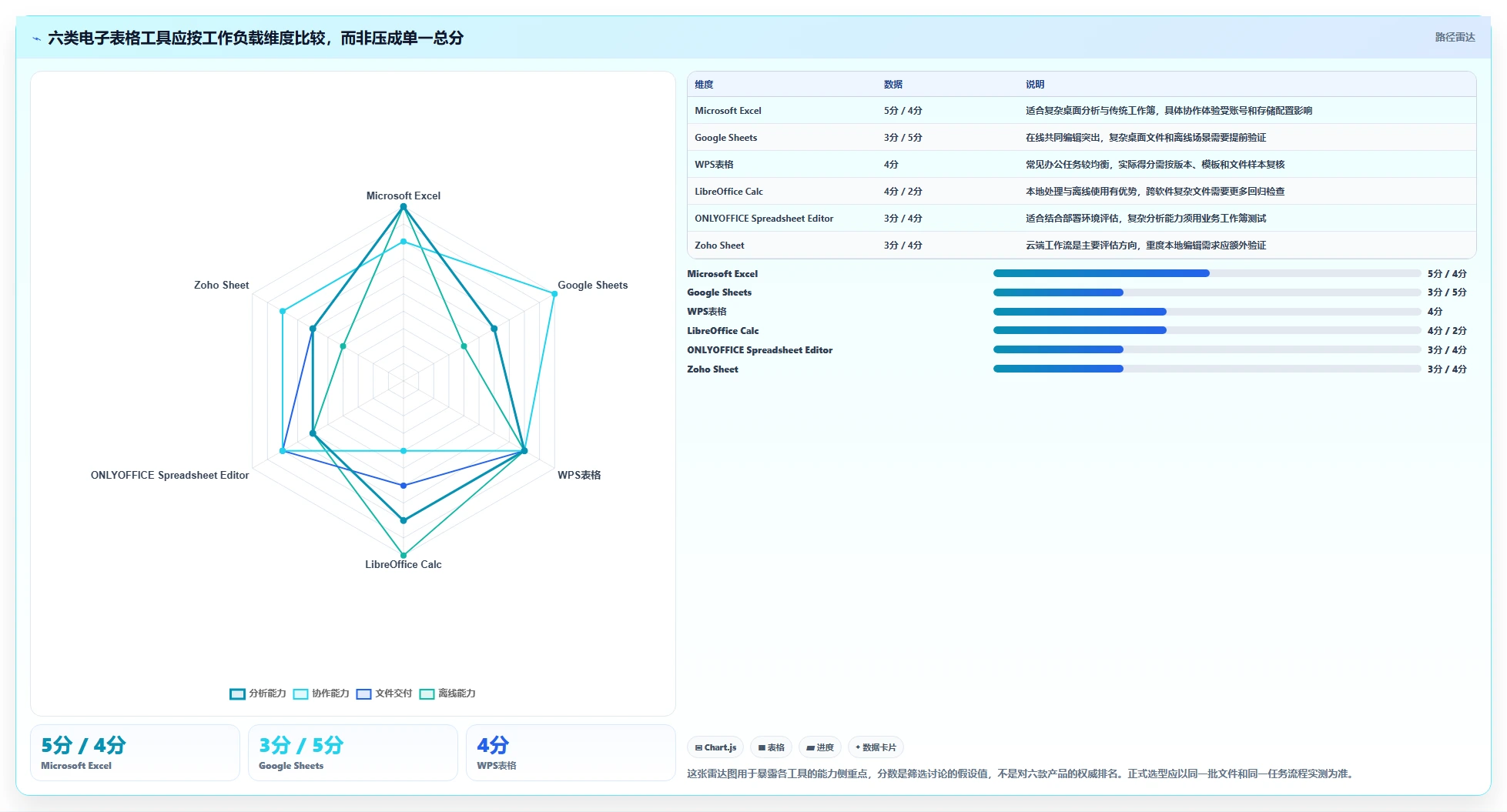Toggle the 分析能力 legend item
Screen dimensions: 1507x812
pos(258,693)
